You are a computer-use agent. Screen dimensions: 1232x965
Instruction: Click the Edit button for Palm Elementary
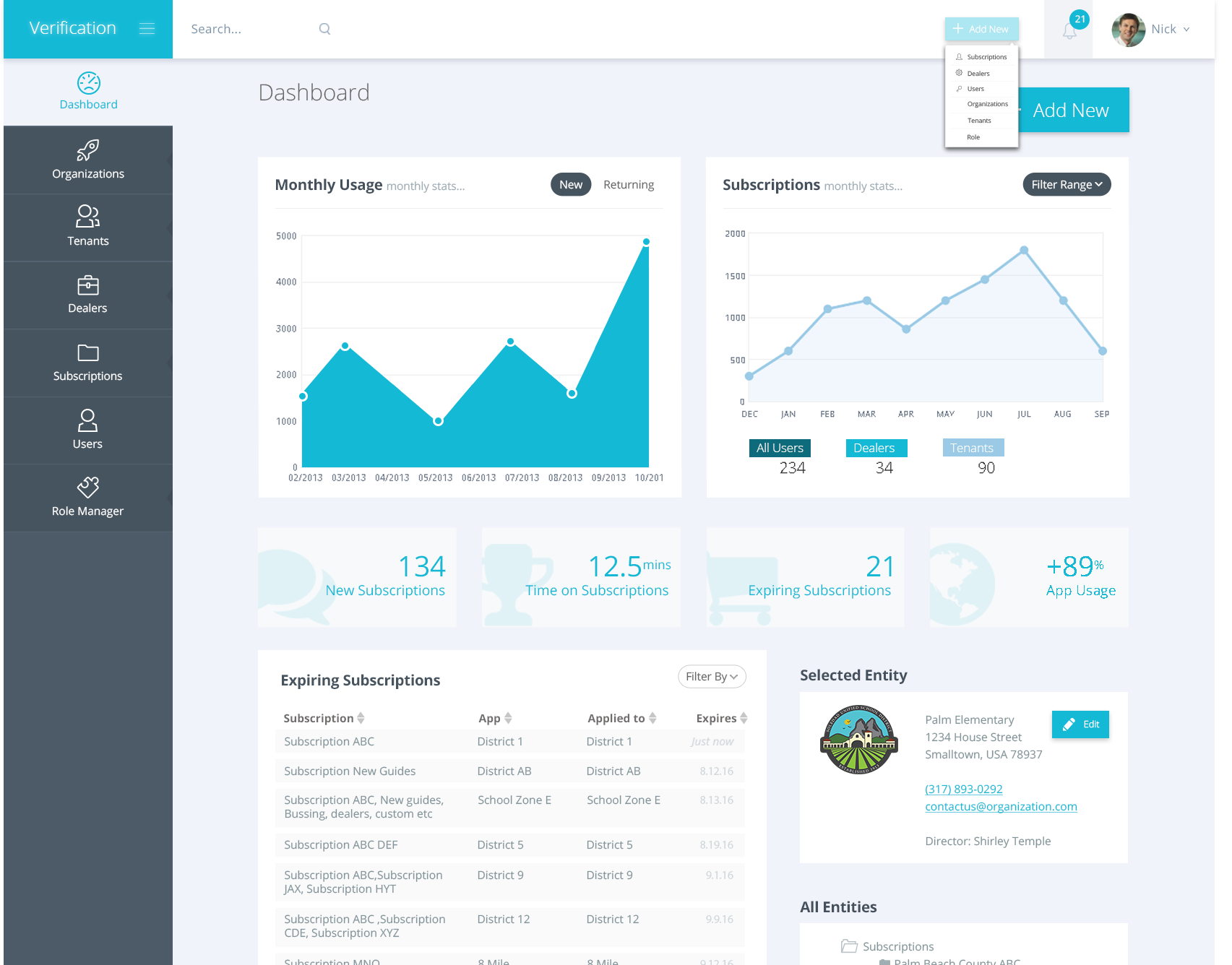1080,724
